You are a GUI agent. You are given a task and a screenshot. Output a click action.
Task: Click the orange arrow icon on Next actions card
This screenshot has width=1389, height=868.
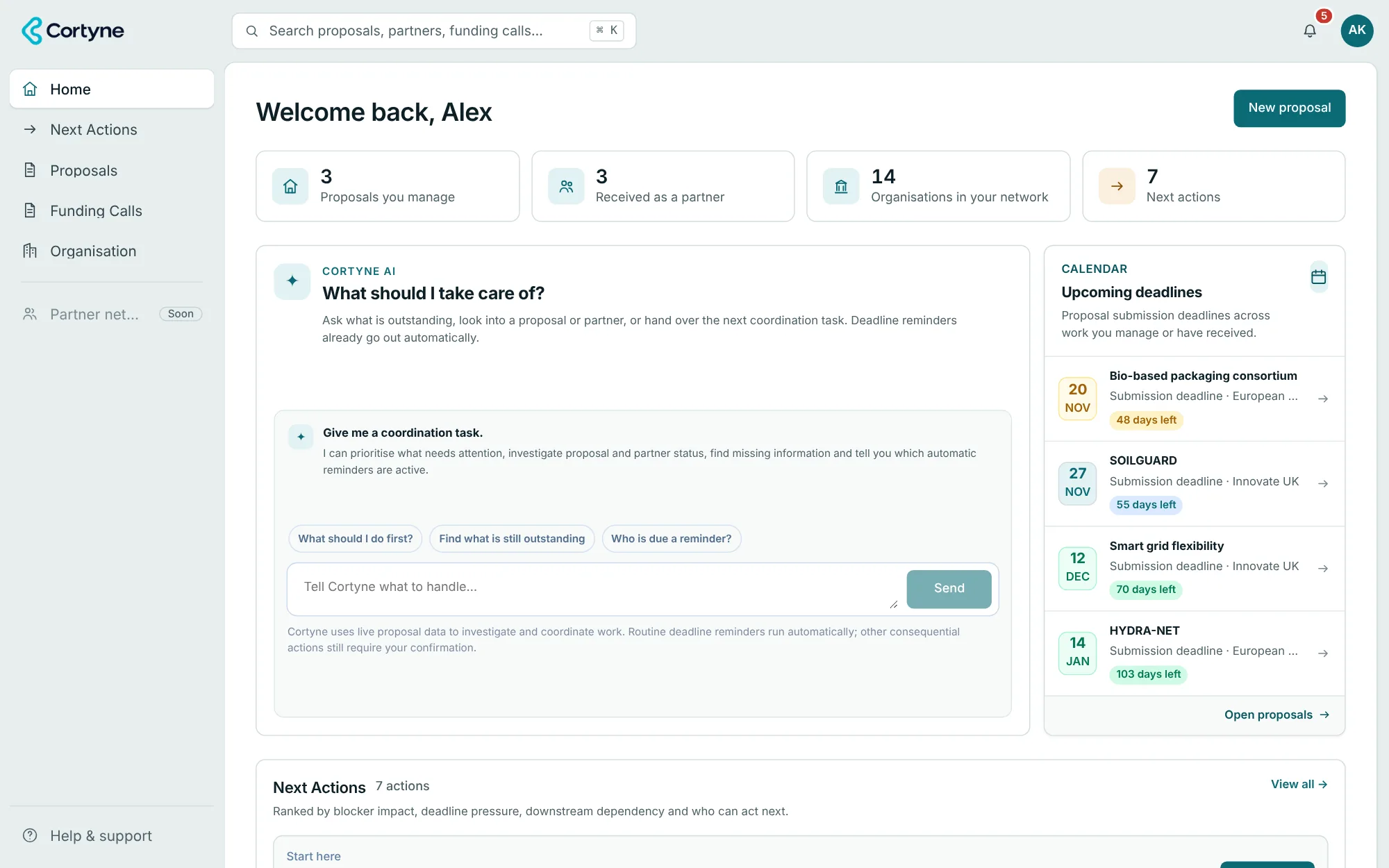[x=1117, y=186]
